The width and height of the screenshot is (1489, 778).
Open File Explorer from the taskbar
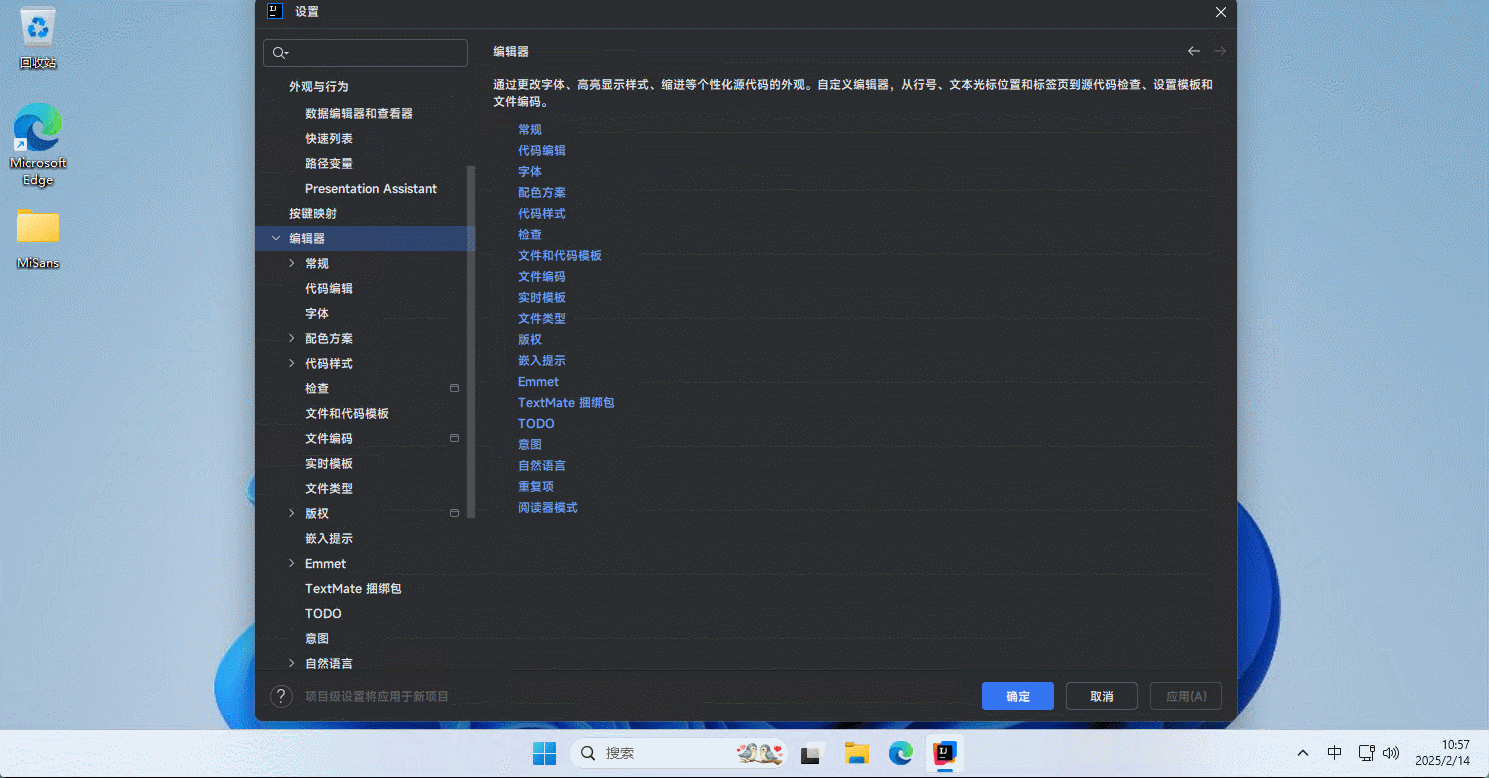point(856,753)
